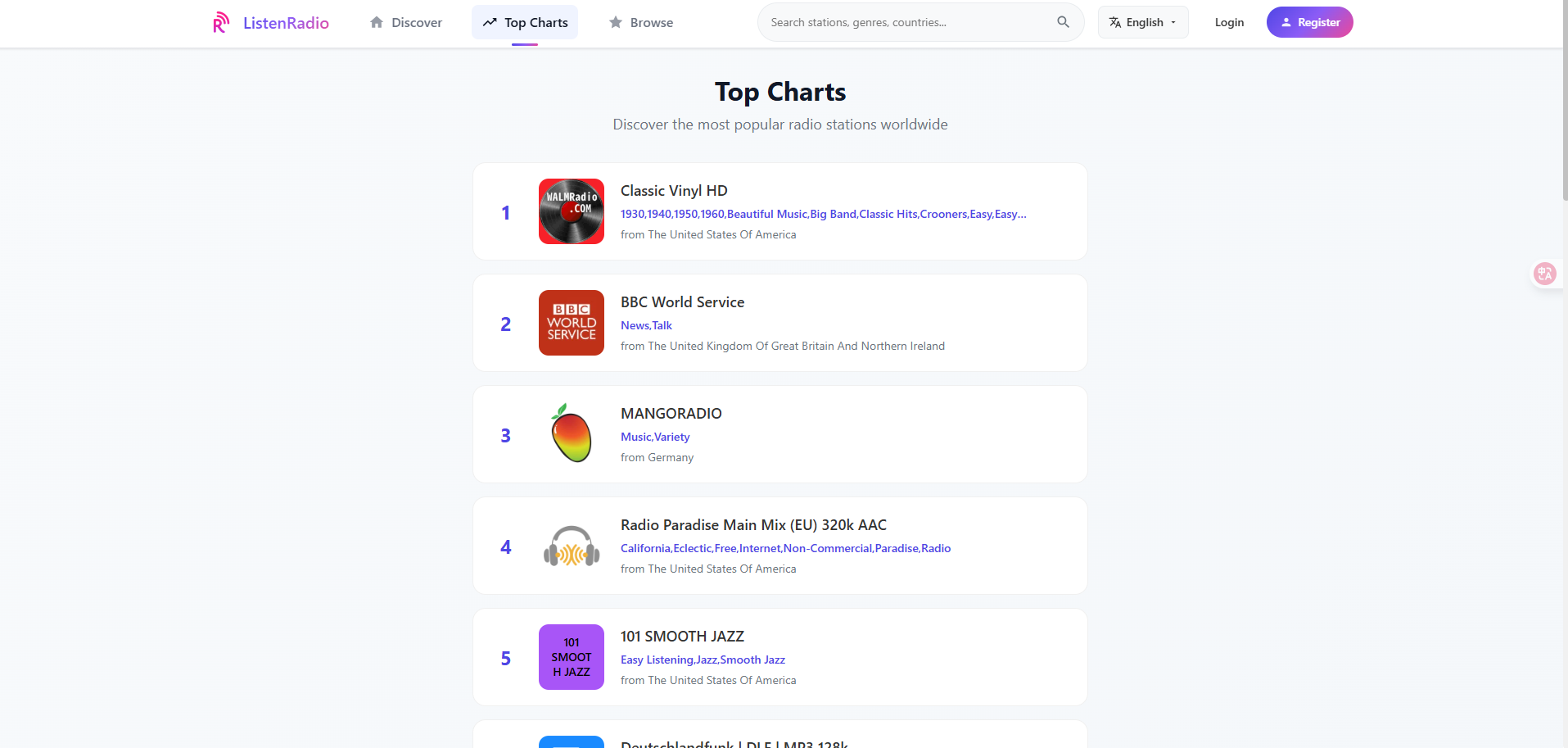Click the Top Charts page heading
The image size is (1568, 748).
tap(780, 92)
